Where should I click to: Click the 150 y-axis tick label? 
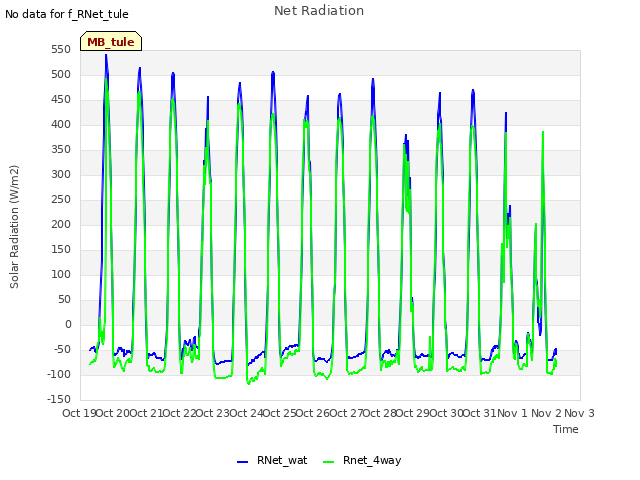61,249
